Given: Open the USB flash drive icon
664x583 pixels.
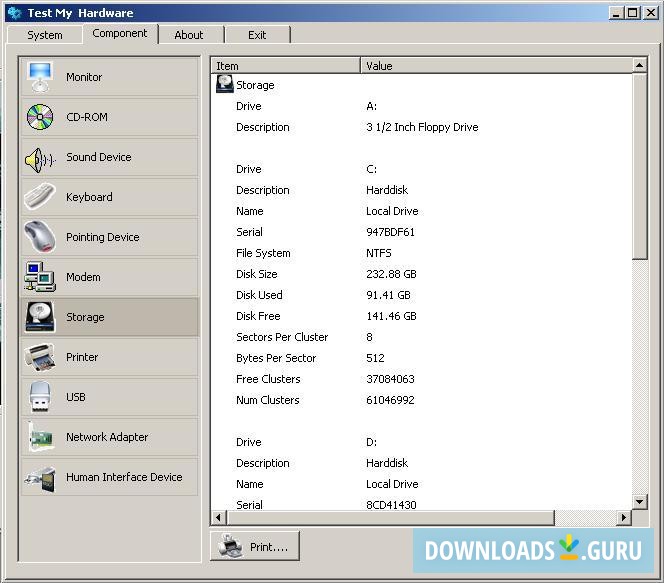Looking at the screenshot, I should tap(40, 397).
